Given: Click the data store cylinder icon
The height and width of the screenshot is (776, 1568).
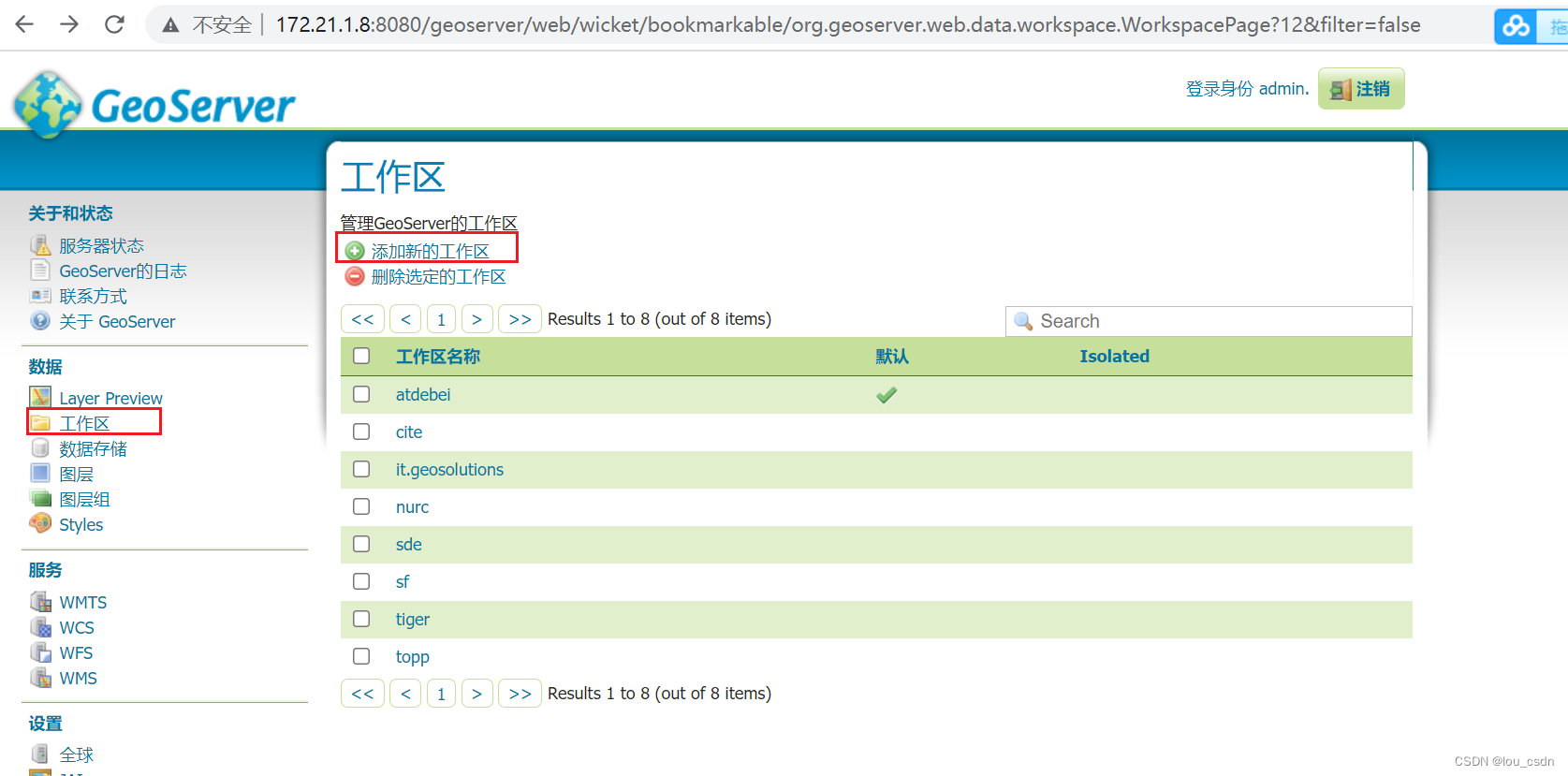Looking at the screenshot, I should tap(40, 447).
